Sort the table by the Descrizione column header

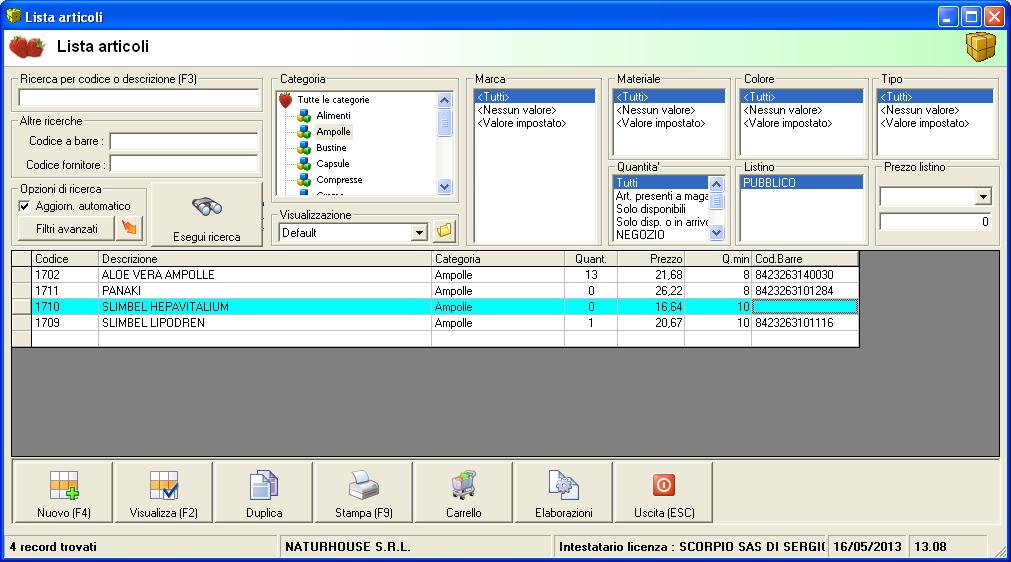pyautogui.click(x=264, y=259)
